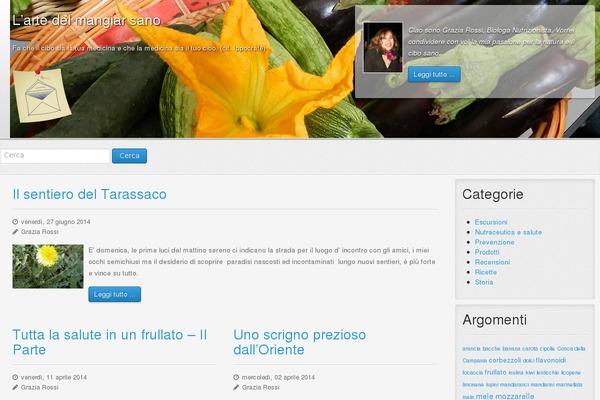Open the Prevenzione category
This screenshot has width=600, height=400.
pyautogui.click(x=494, y=242)
